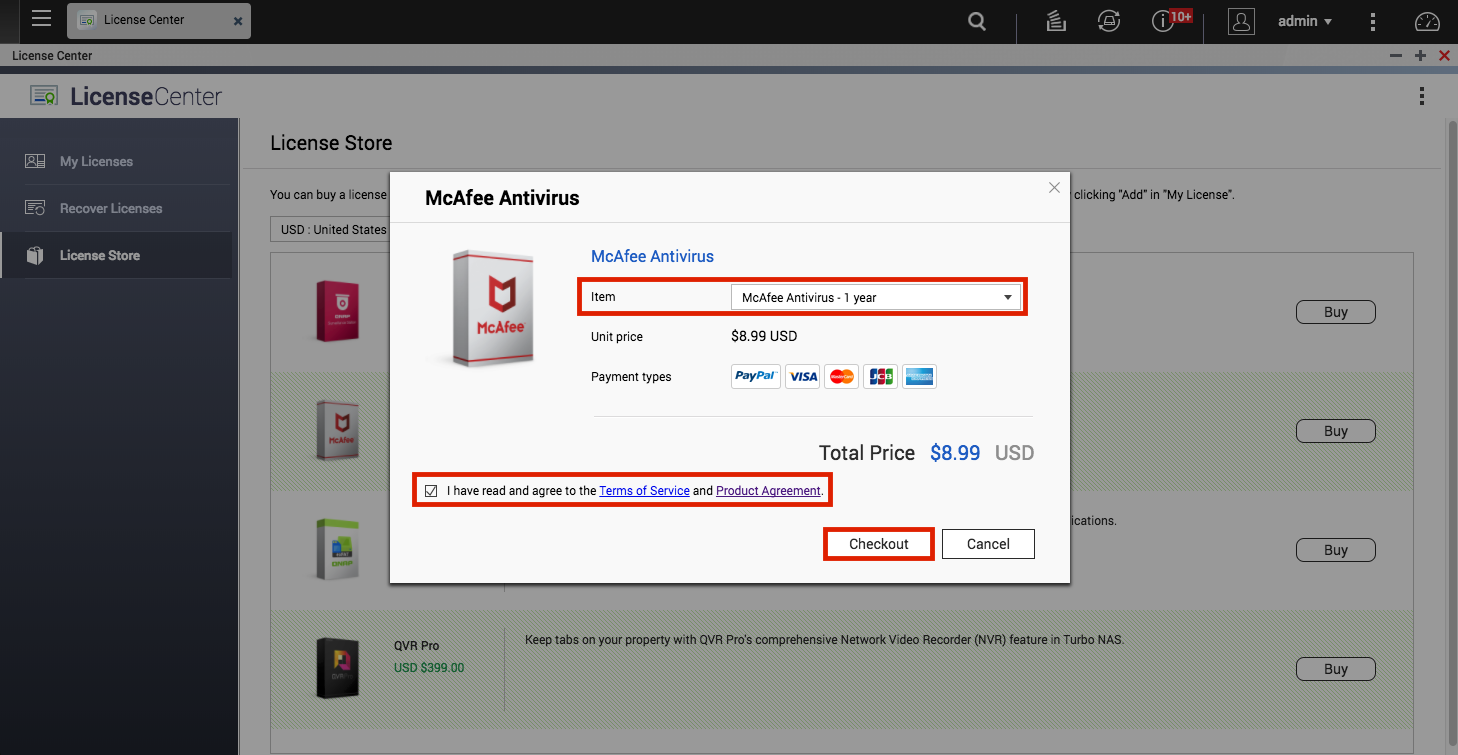Click the LicenseCenter logo icon
This screenshot has width=1458, height=755.
[x=44, y=96]
